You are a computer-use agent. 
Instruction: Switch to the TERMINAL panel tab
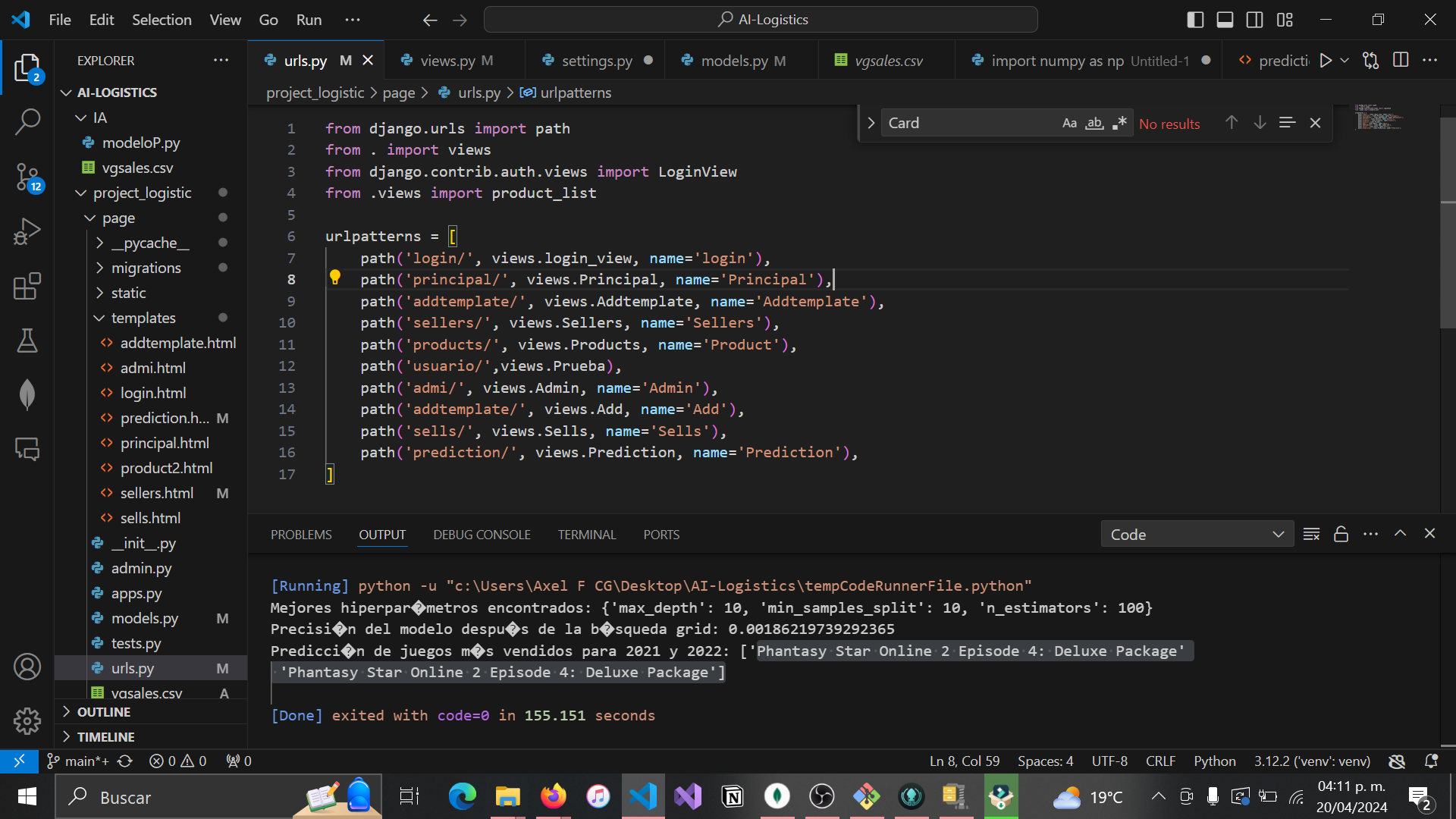tap(586, 535)
